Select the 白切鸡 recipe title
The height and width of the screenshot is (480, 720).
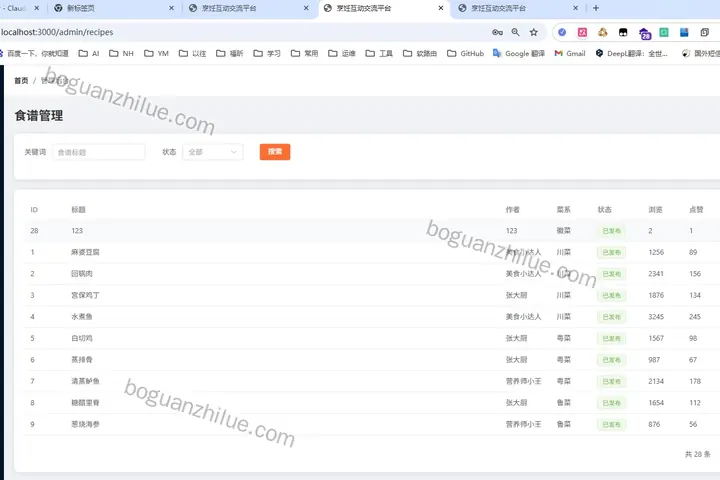(x=82, y=338)
